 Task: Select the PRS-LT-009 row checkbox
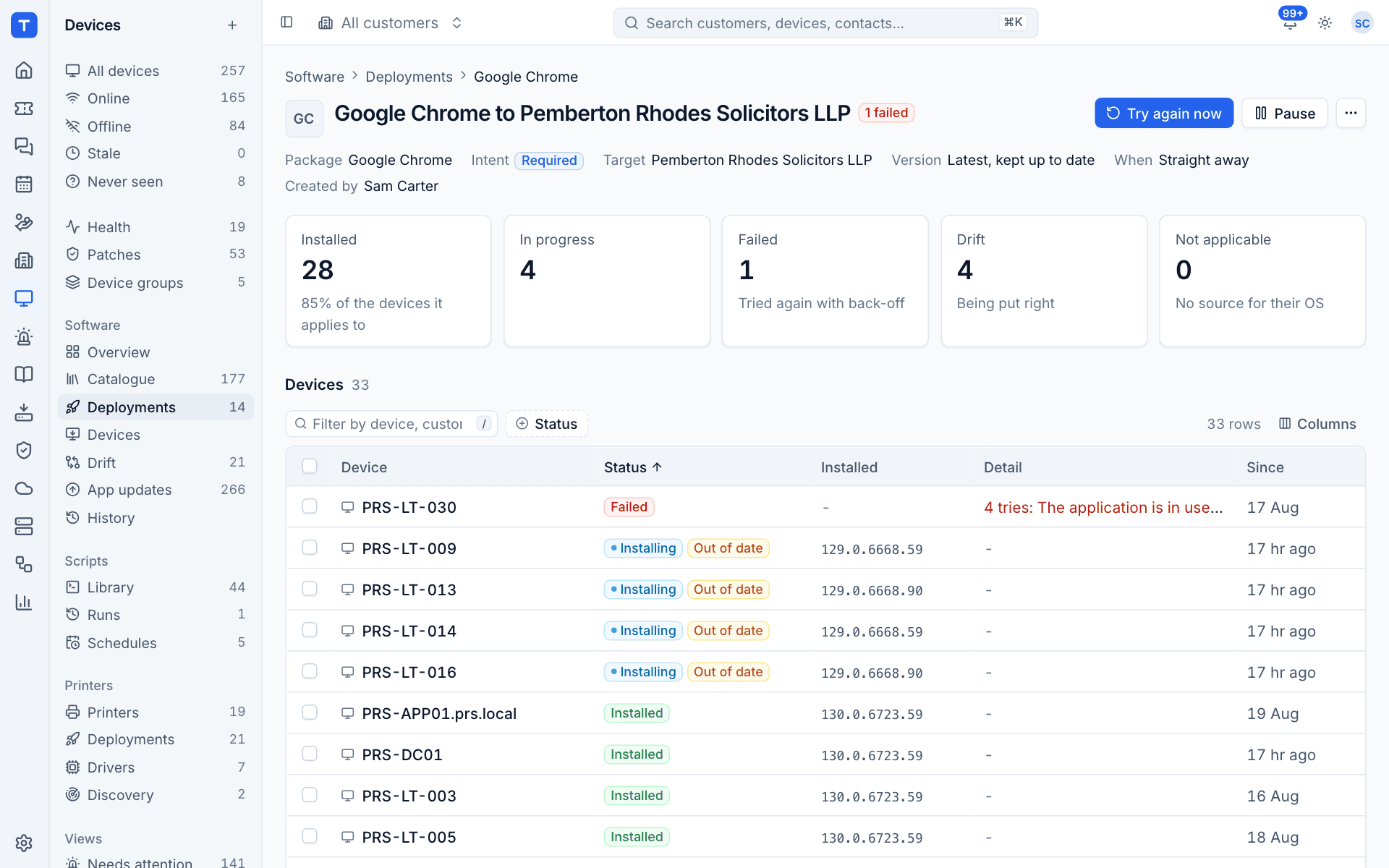point(310,548)
